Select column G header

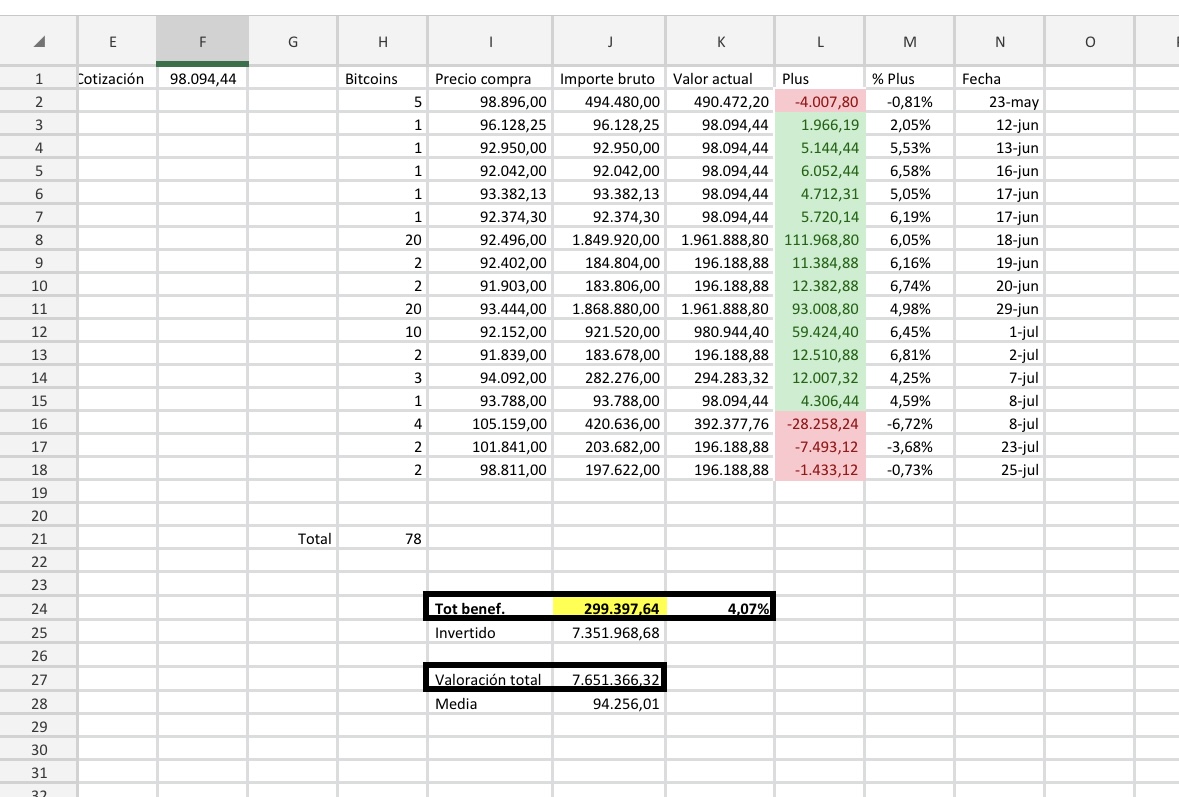(293, 41)
